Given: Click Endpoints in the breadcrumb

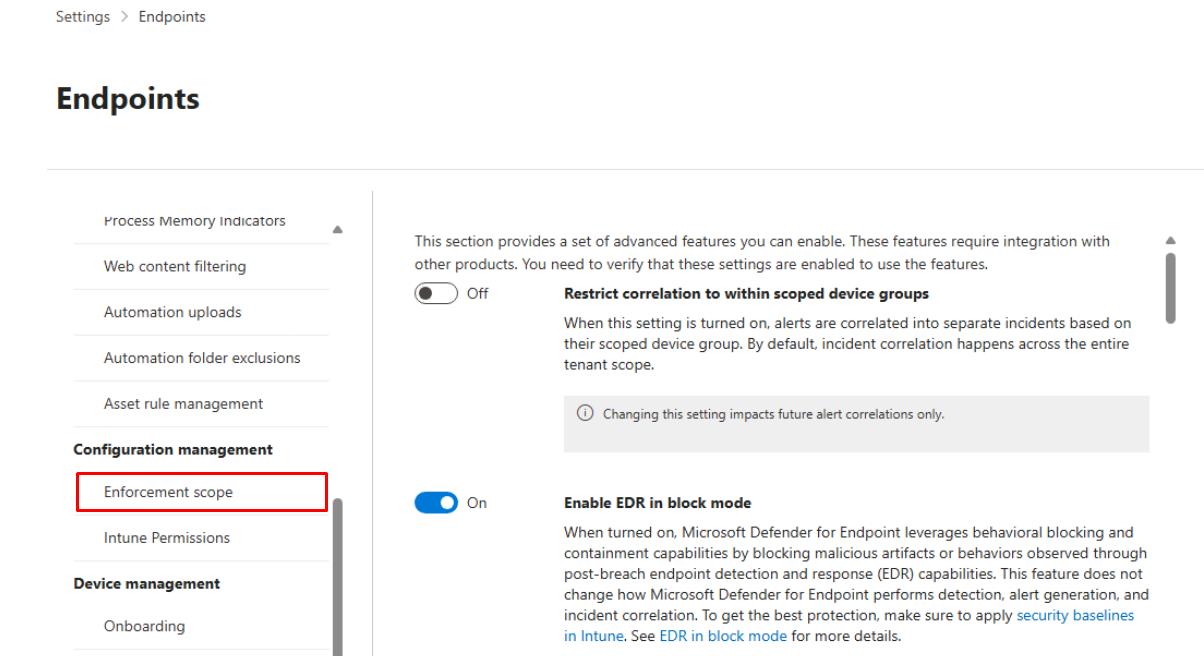Looking at the screenshot, I should (x=171, y=17).
